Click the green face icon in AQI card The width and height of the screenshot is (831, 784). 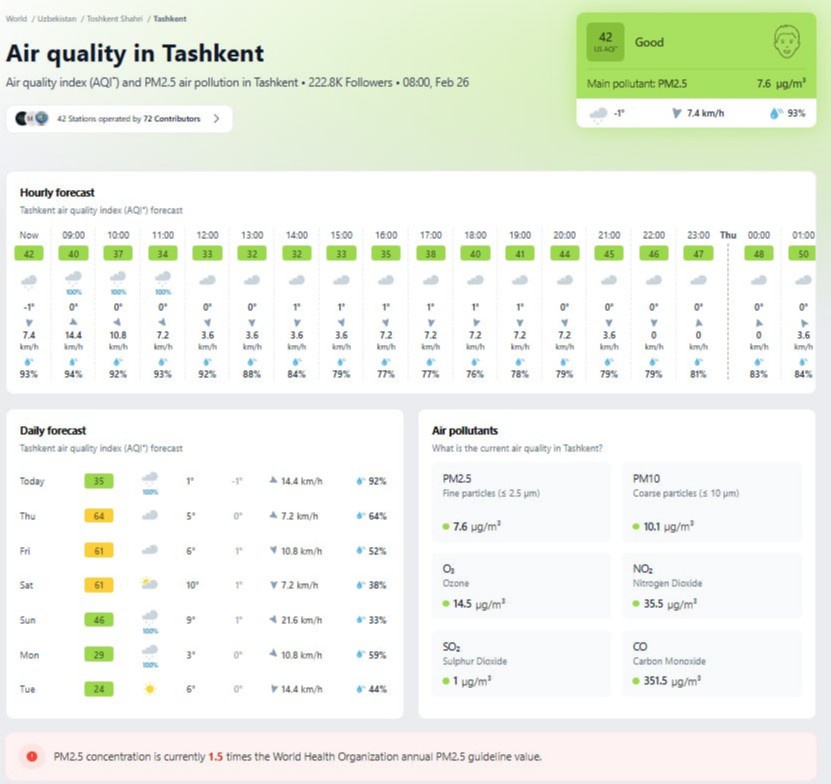point(789,42)
